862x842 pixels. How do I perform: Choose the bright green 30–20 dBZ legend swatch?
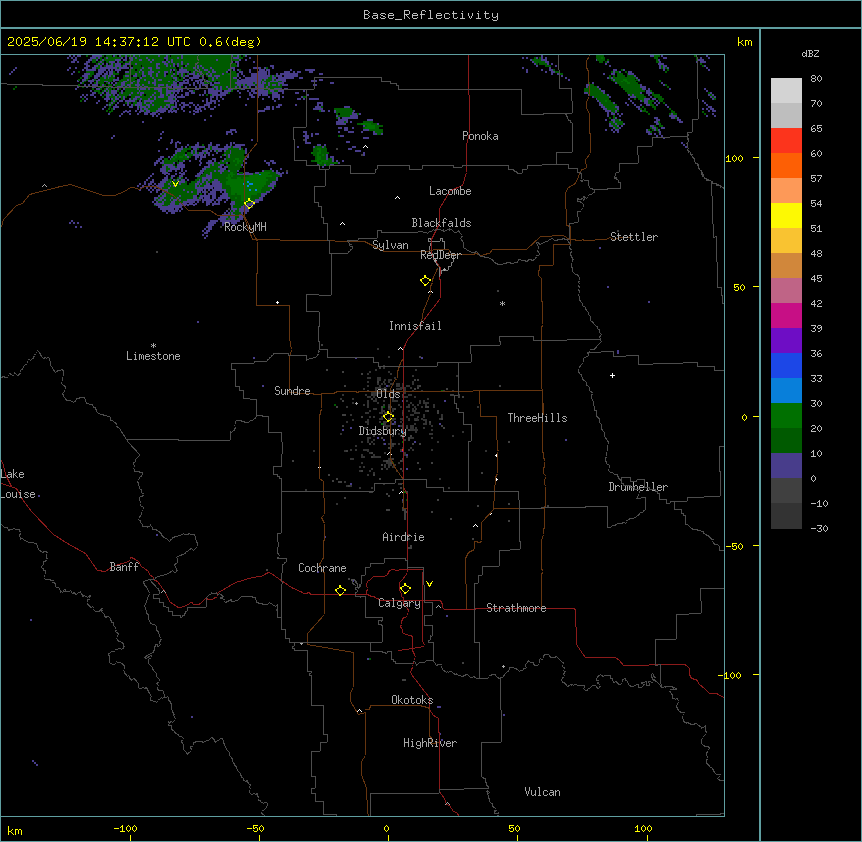click(786, 416)
